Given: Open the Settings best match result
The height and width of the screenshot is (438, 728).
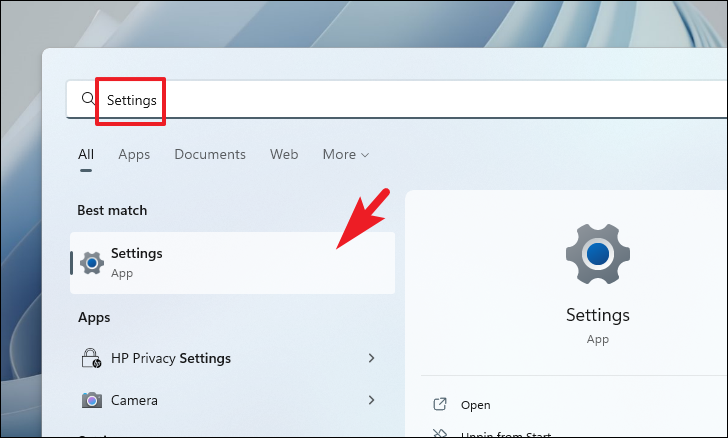Looking at the screenshot, I should [233, 263].
